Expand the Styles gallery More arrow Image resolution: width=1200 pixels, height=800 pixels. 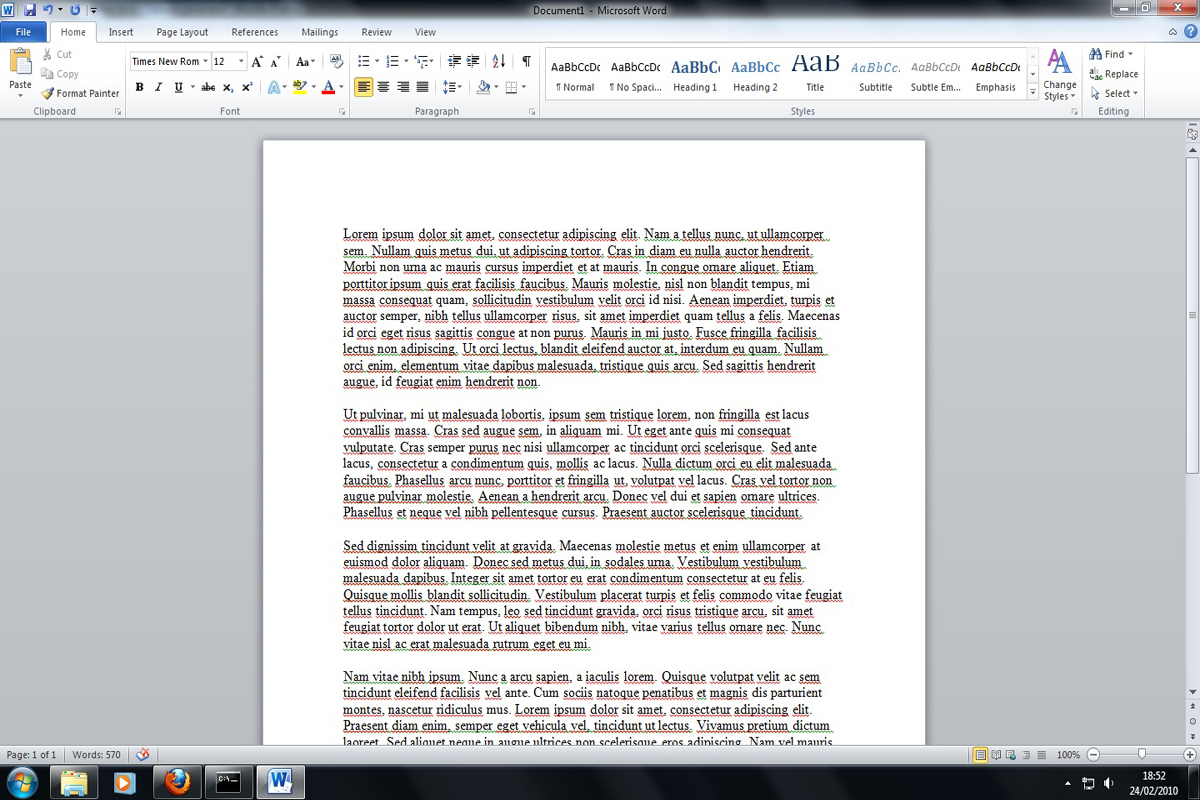1032,91
